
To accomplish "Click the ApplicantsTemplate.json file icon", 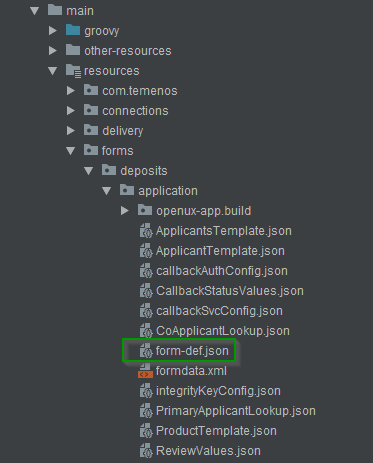I will pos(146,231).
